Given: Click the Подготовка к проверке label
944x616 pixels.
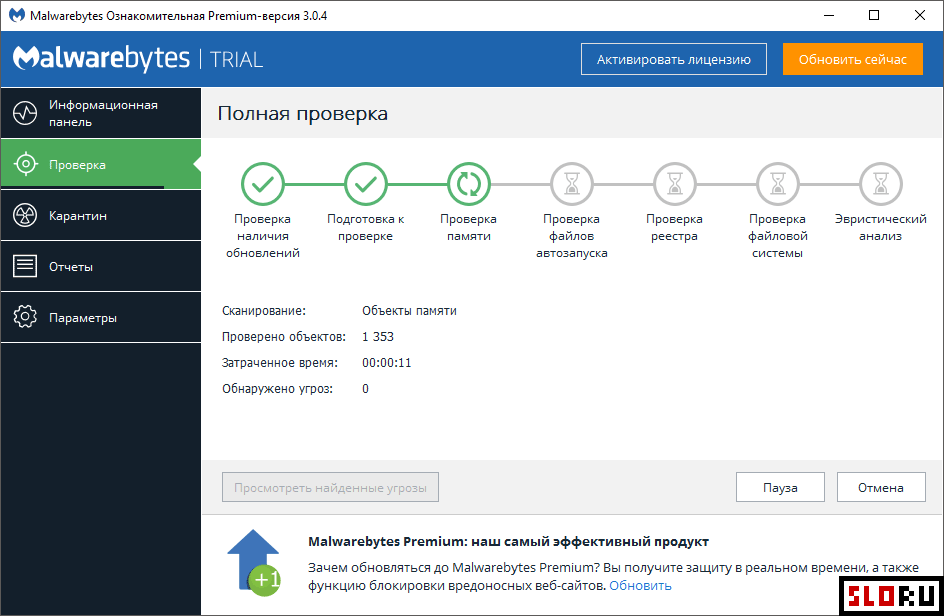Looking at the screenshot, I should [365, 228].
